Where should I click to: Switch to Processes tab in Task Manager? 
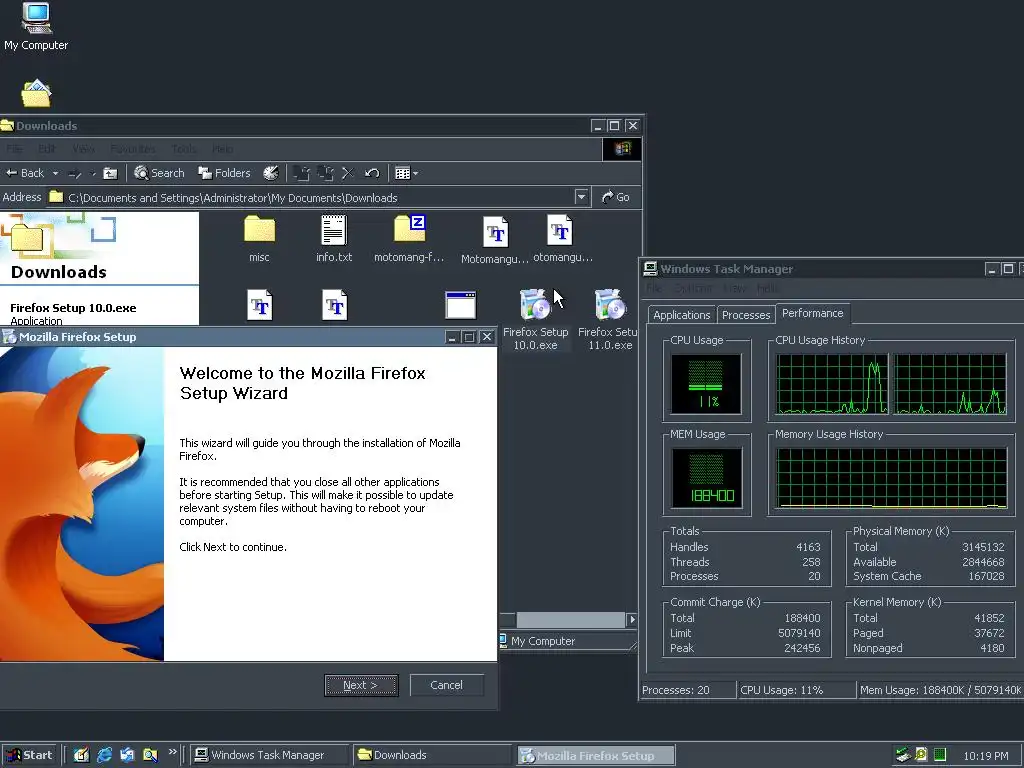[x=746, y=315]
